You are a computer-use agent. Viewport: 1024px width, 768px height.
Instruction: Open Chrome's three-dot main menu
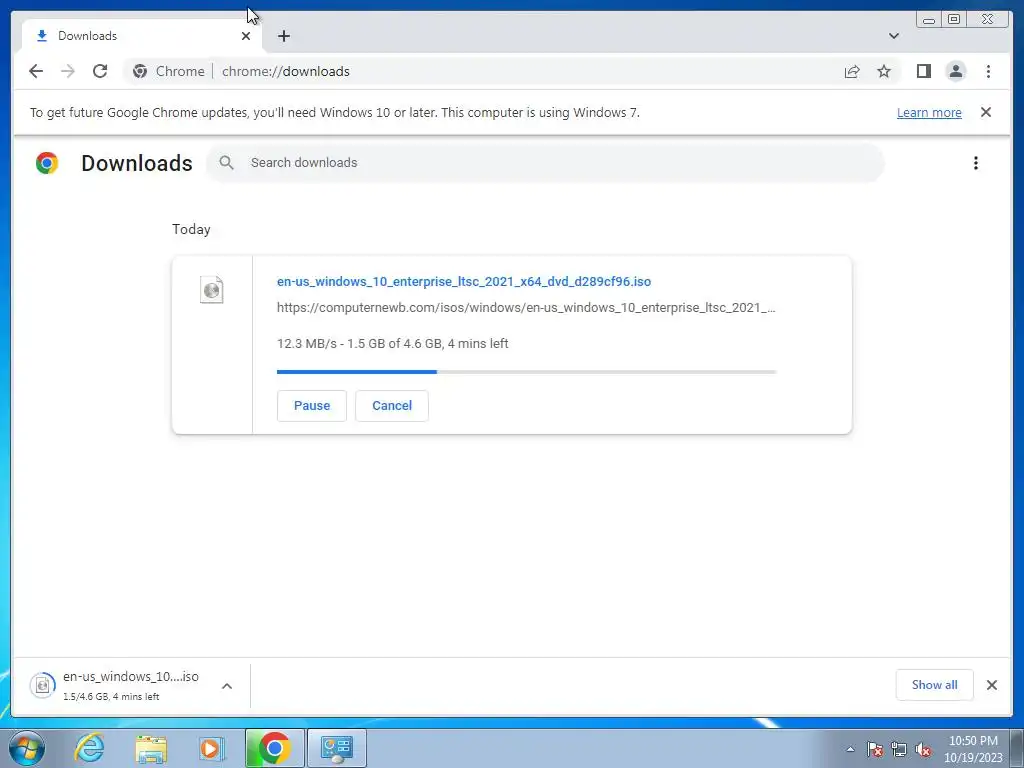[x=988, y=71]
